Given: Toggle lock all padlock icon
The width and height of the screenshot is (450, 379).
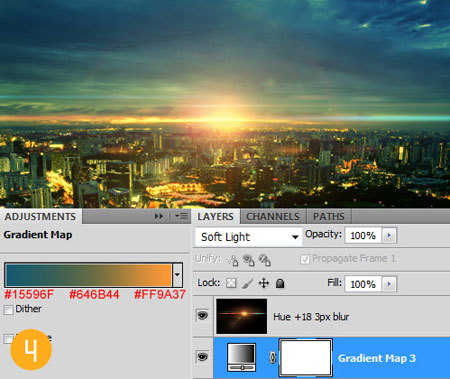Looking at the screenshot, I should 280,283.
